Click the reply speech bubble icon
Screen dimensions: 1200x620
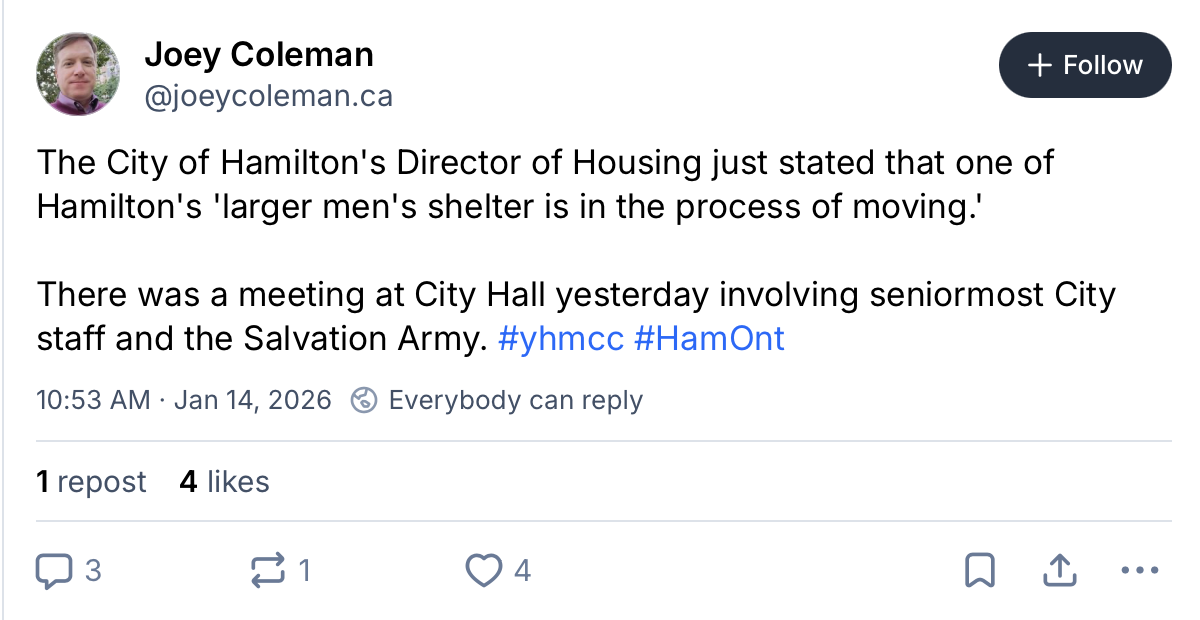(53, 571)
